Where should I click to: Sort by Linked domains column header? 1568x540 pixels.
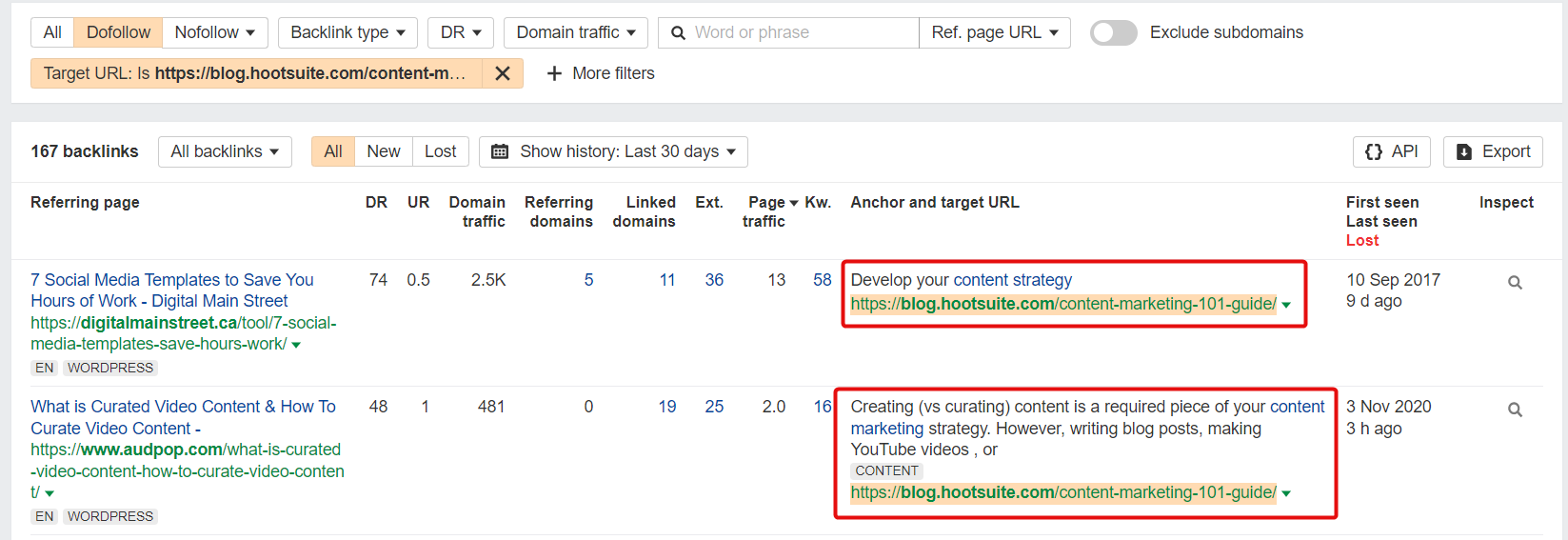click(x=644, y=211)
